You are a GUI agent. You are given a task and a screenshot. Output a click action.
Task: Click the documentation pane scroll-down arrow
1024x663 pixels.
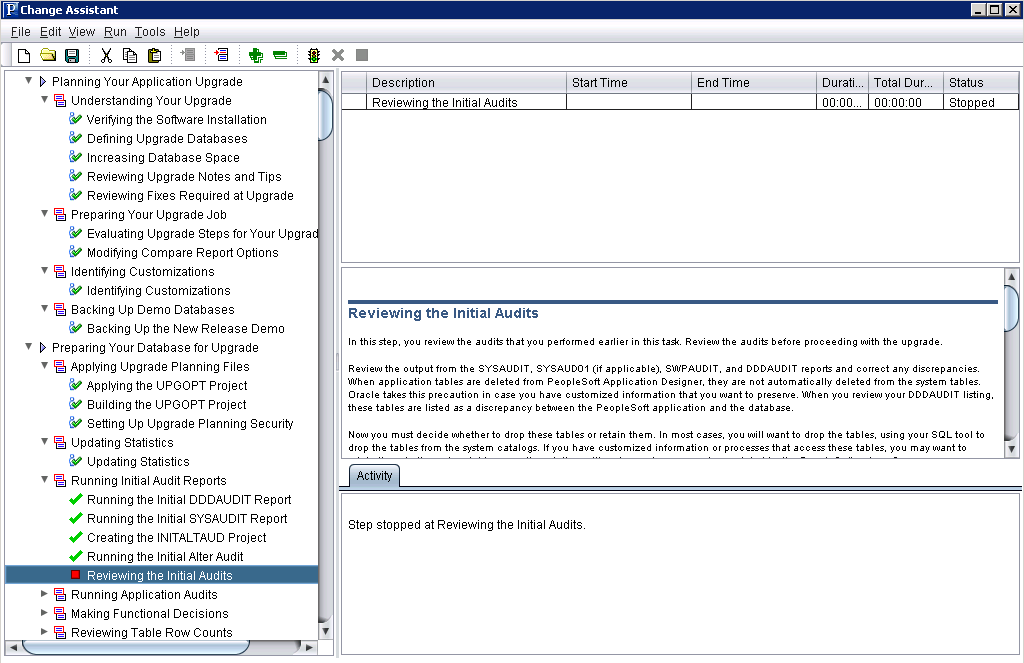1012,449
